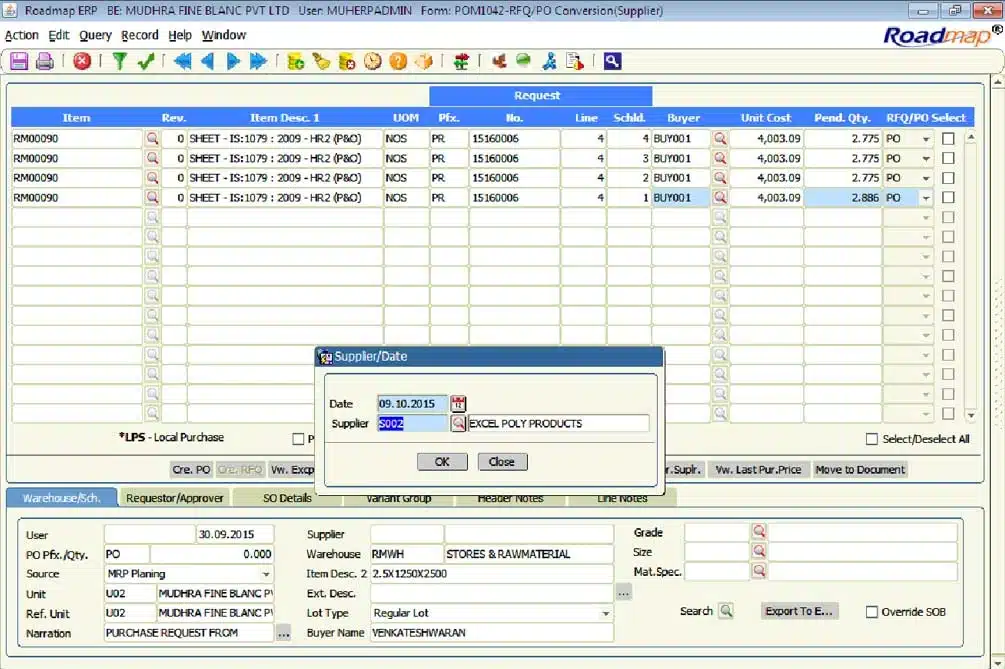Switch to Requestor/Approver tab
The height and width of the screenshot is (669, 1005).
click(x=174, y=498)
